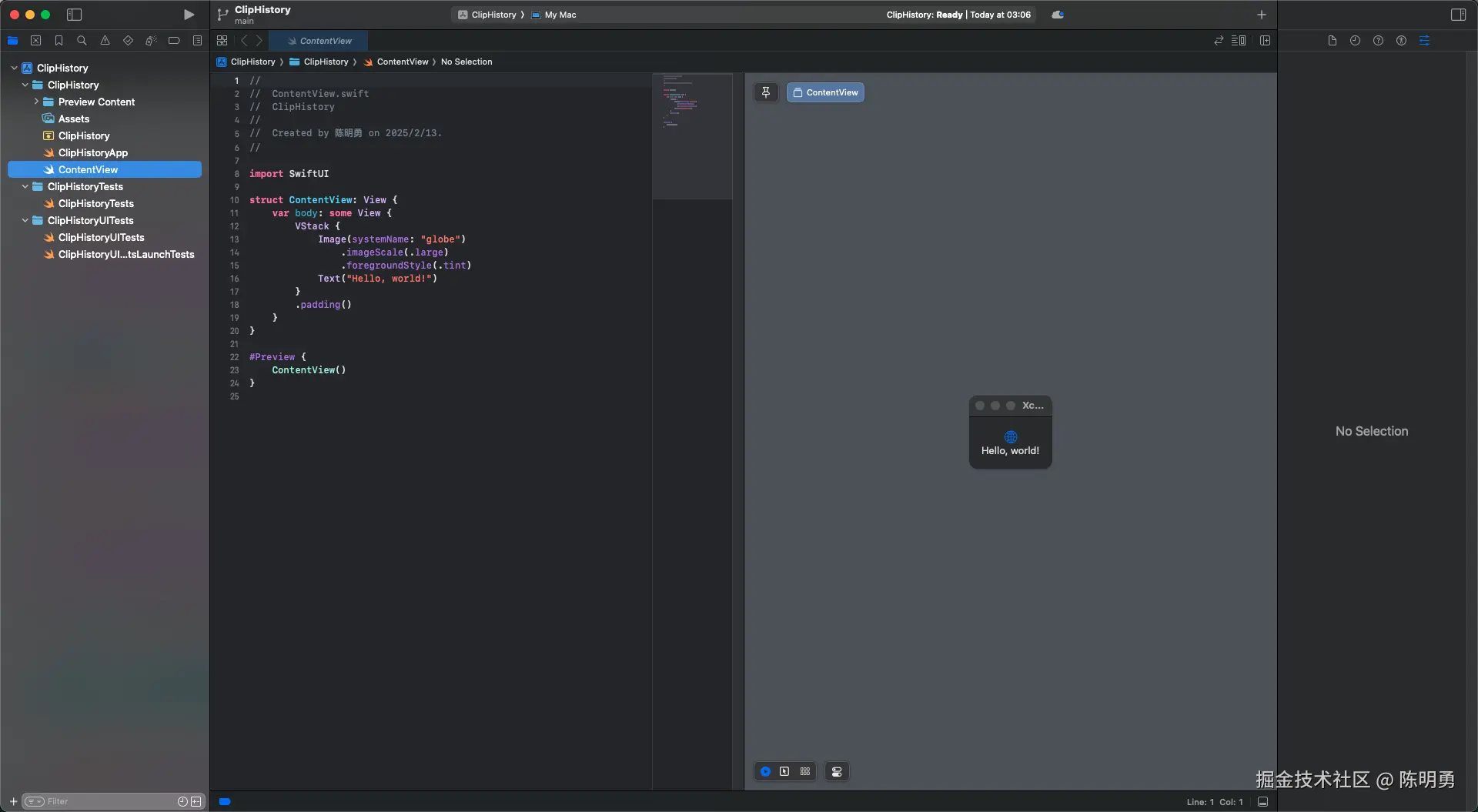
Task: Open the Breakpoint navigator icon
Action: (174, 41)
